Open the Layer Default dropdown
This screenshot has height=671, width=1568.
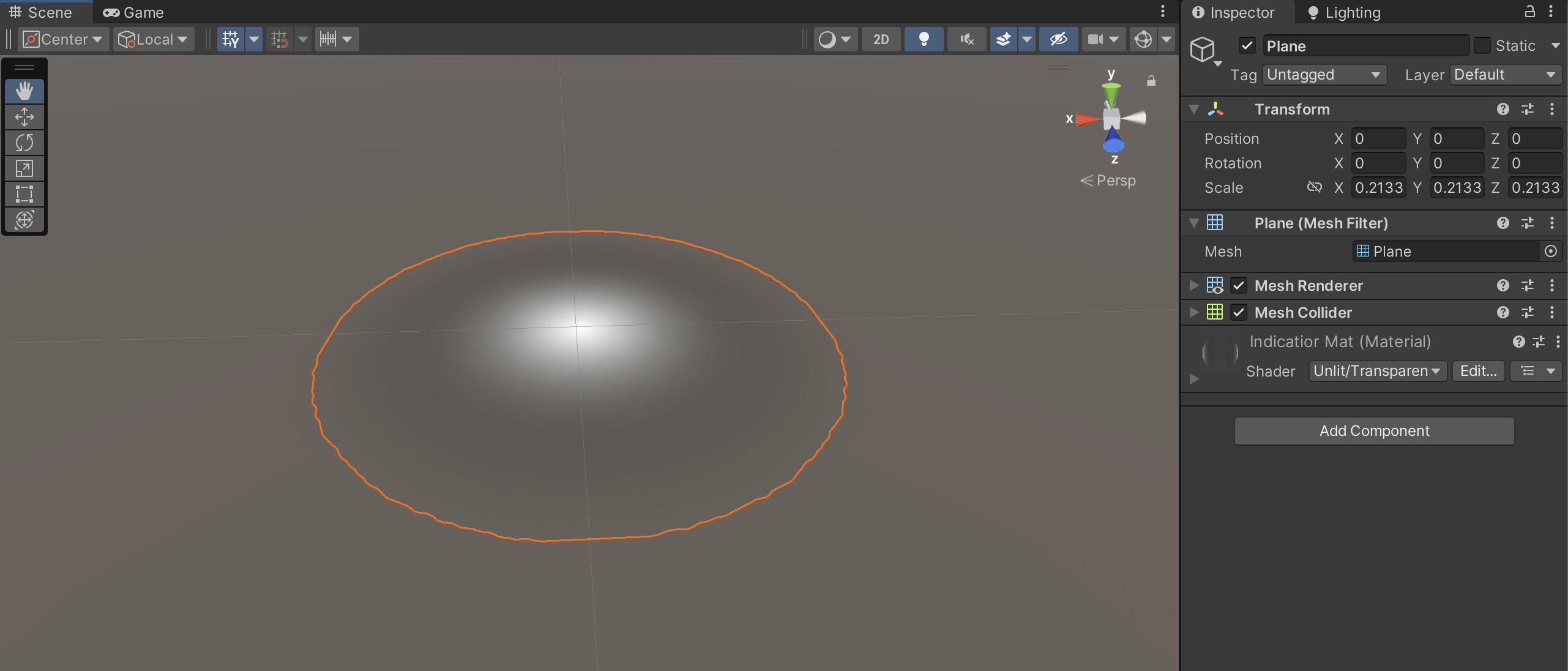point(1504,75)
